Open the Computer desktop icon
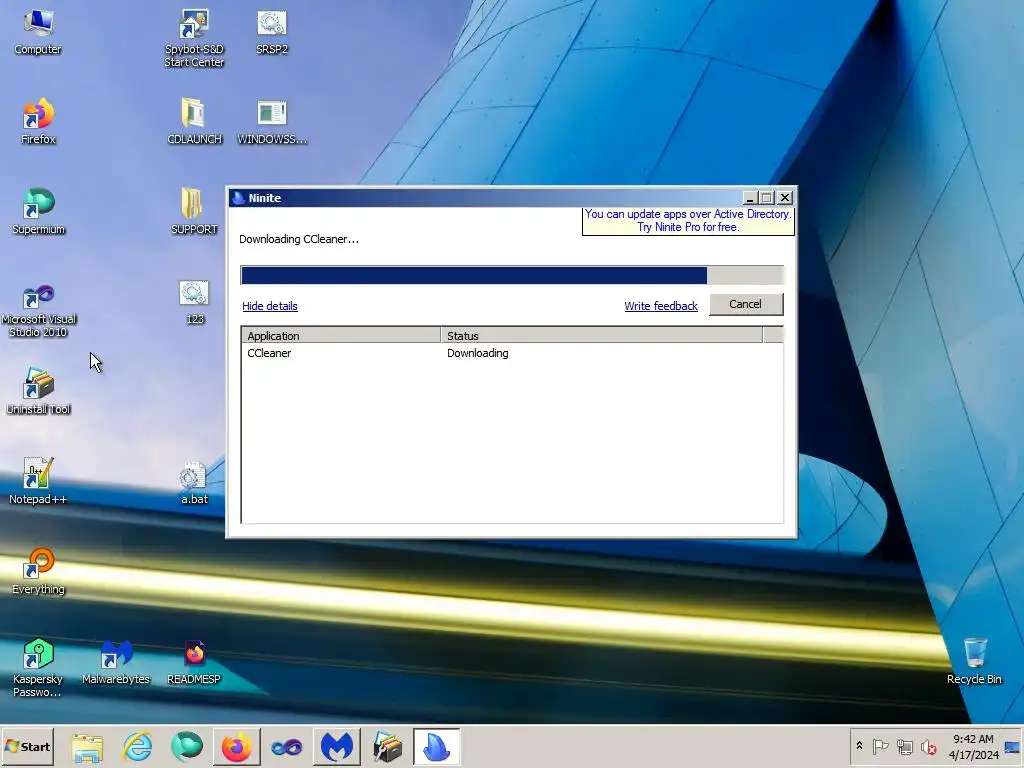The height and width of the screenshot is (768, 1024). pos(38,33)
